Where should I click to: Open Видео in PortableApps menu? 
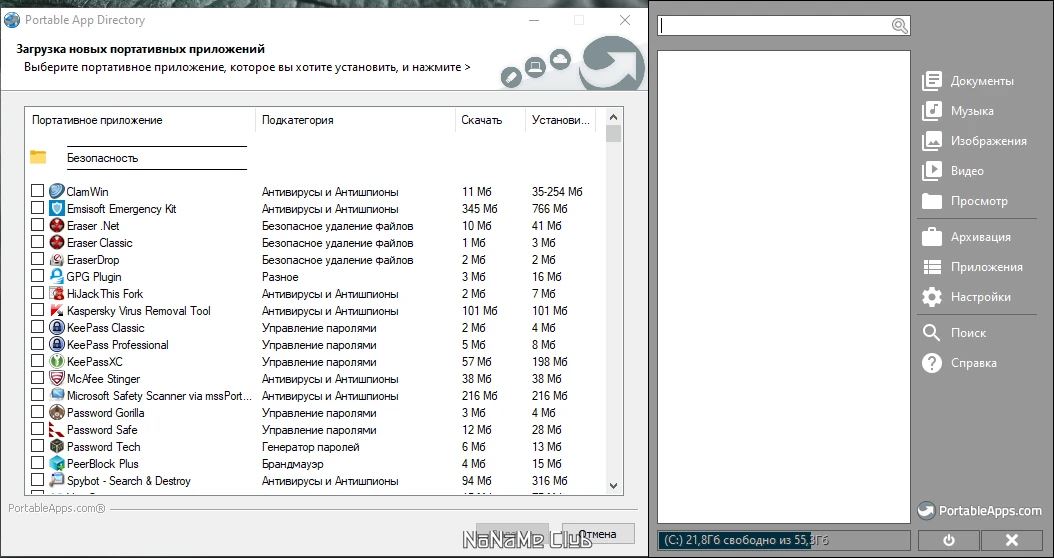coord(952,171)
